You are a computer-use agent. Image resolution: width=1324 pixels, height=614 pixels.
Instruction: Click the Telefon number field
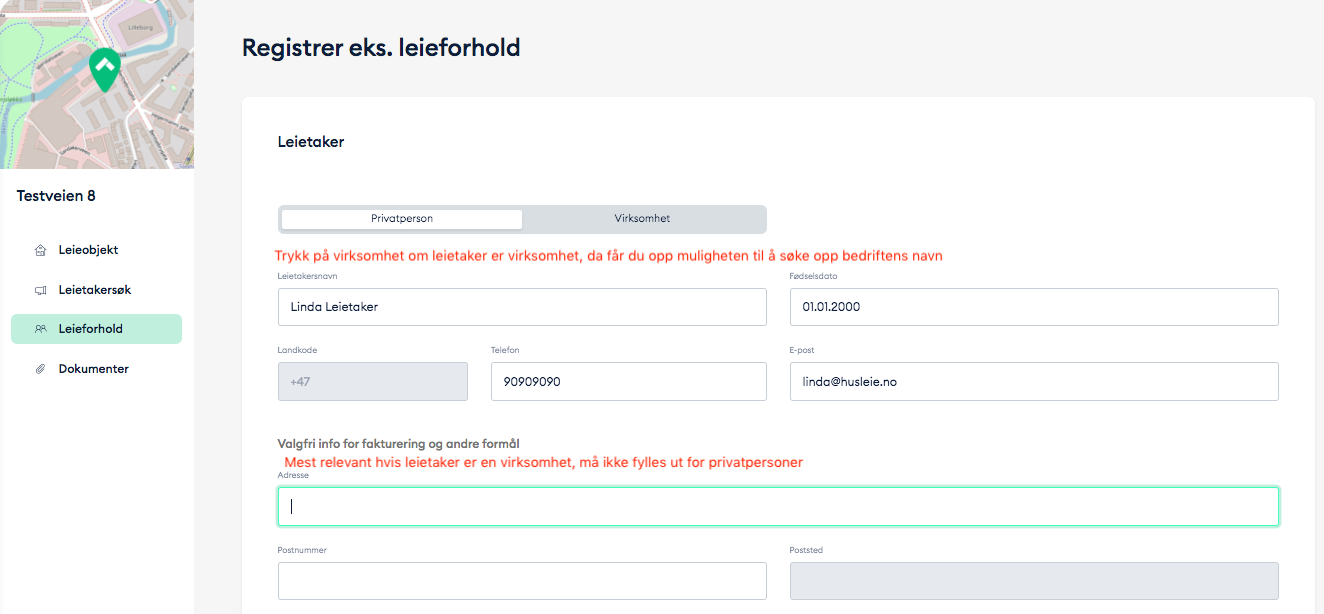[x=628, y=382]
